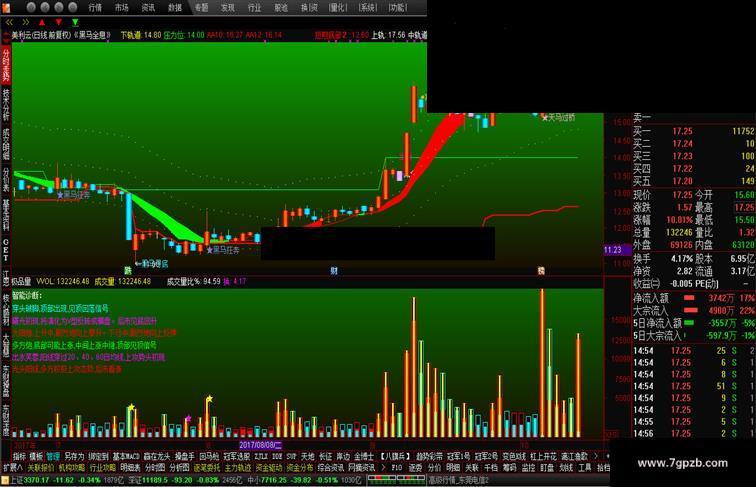Click the 机构攻略 button
The height and width of the screenshot is (487, 756).
[72, 468]
